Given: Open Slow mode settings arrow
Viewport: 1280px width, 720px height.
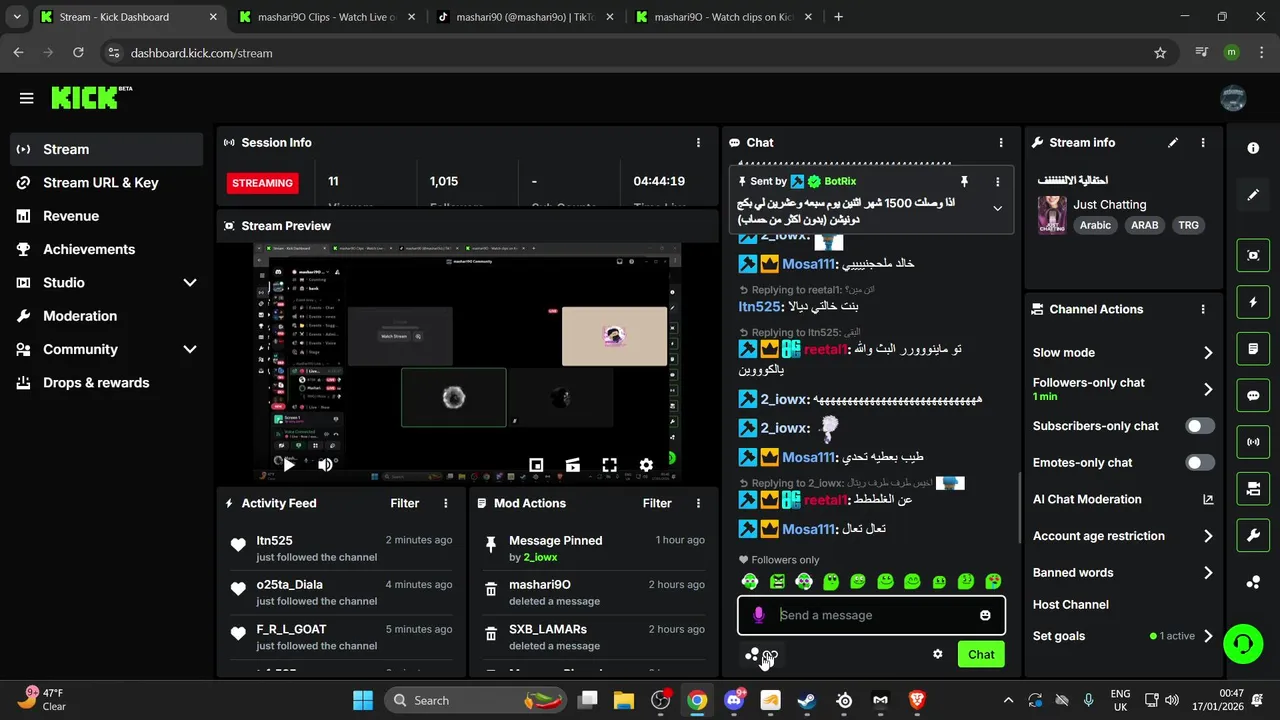Looking at the screenshot, I should coord(1208,353).
